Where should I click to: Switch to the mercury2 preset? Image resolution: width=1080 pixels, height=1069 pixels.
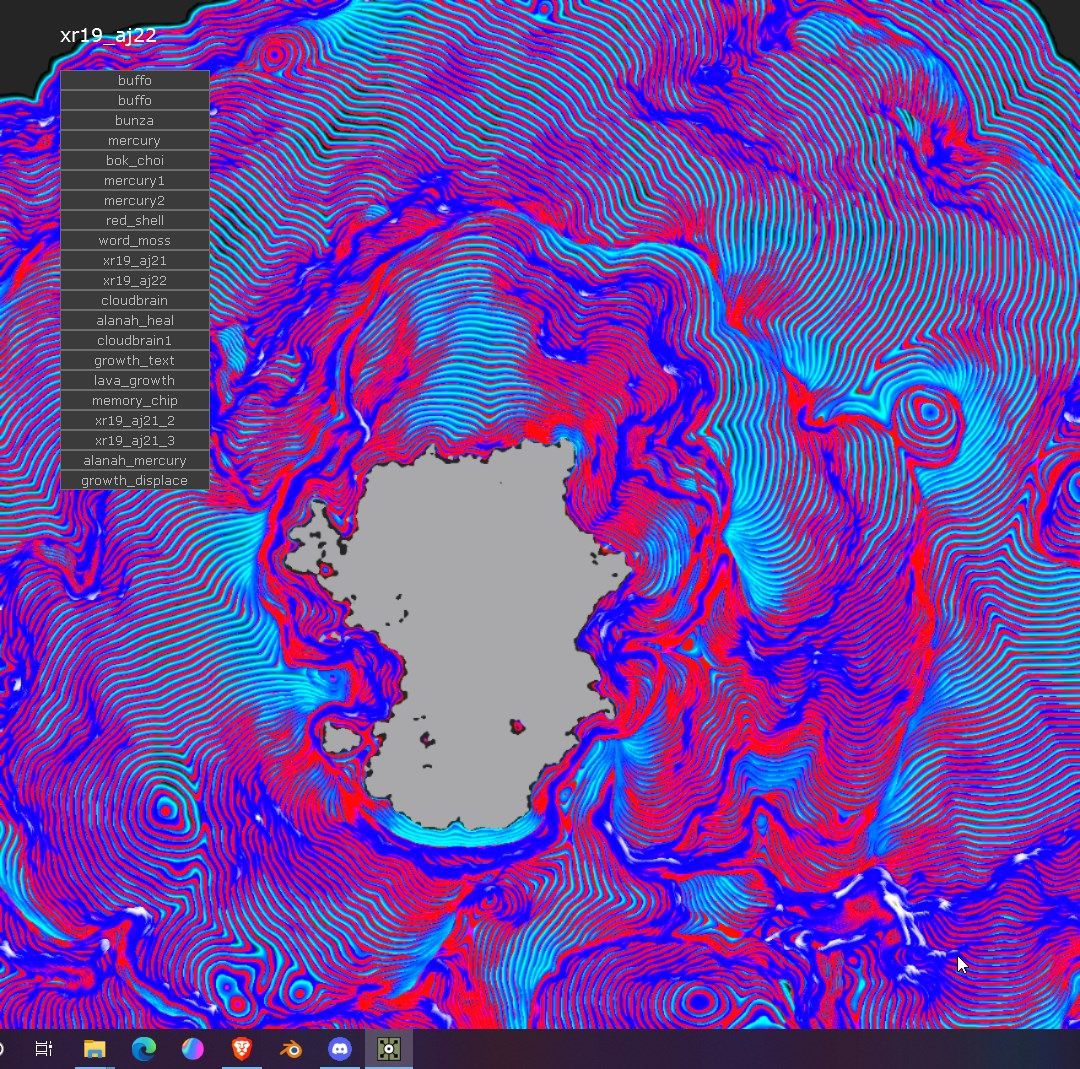pos(135,200)
